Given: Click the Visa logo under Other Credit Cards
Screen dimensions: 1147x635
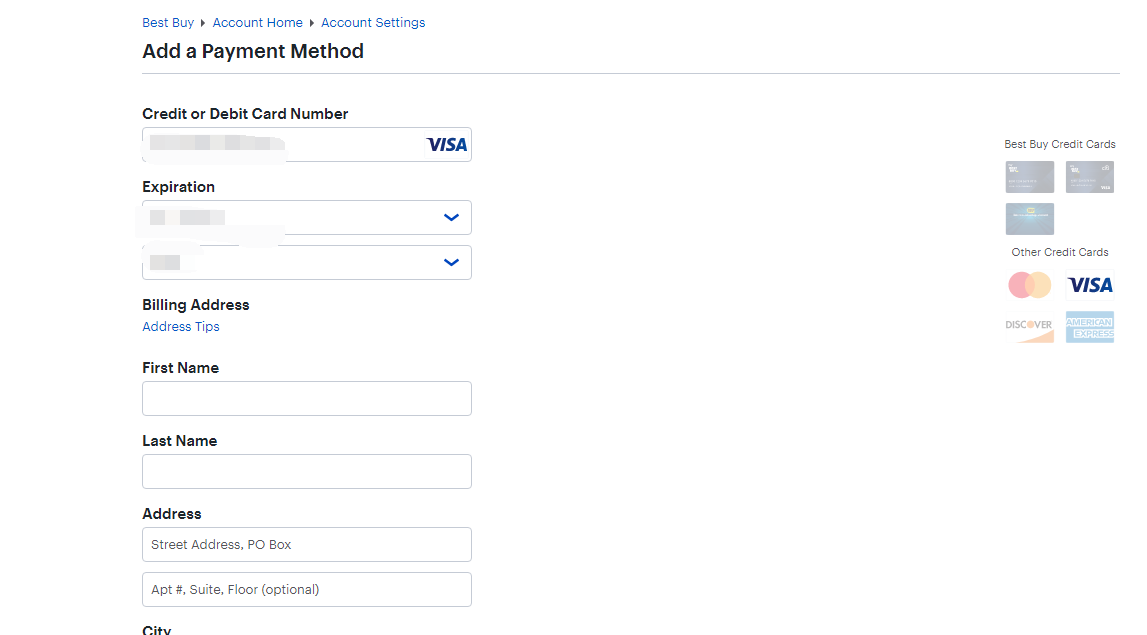Looking at the screenshot, I should 1089,285.
